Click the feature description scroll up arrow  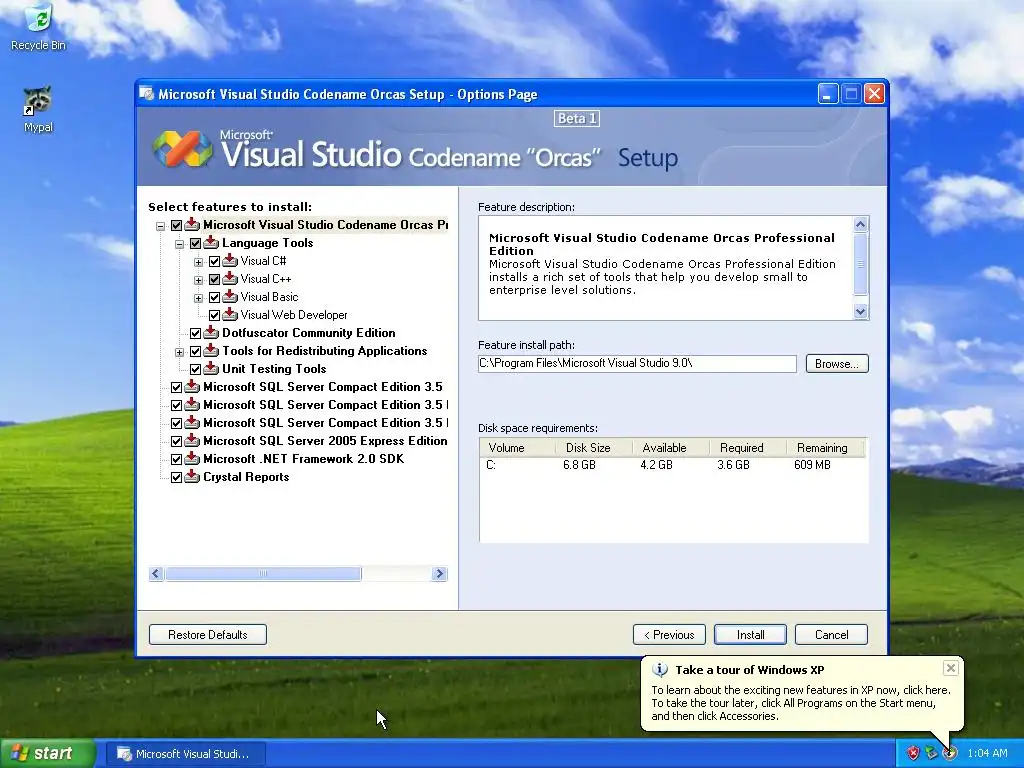click(x=861, y=225)
